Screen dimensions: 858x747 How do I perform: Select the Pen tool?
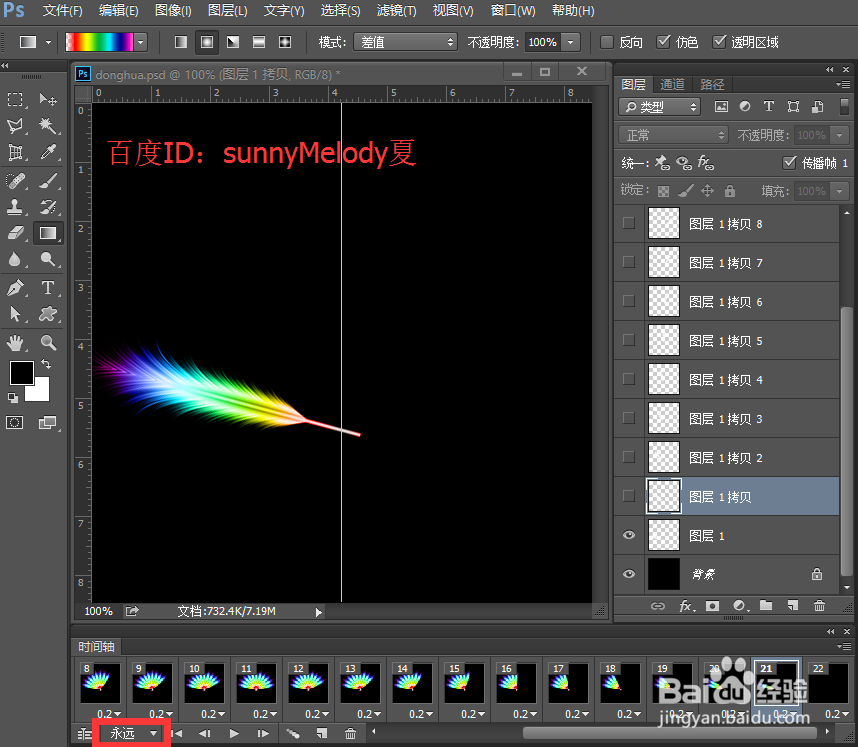click(15, 287)
